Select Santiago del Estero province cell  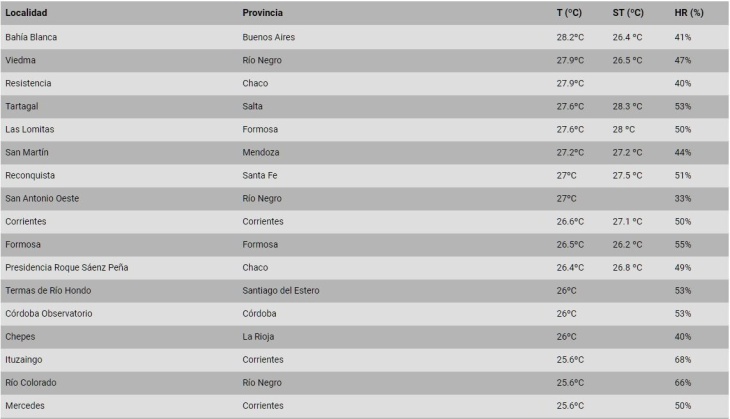pyautogui.click(x=281, y=291)
